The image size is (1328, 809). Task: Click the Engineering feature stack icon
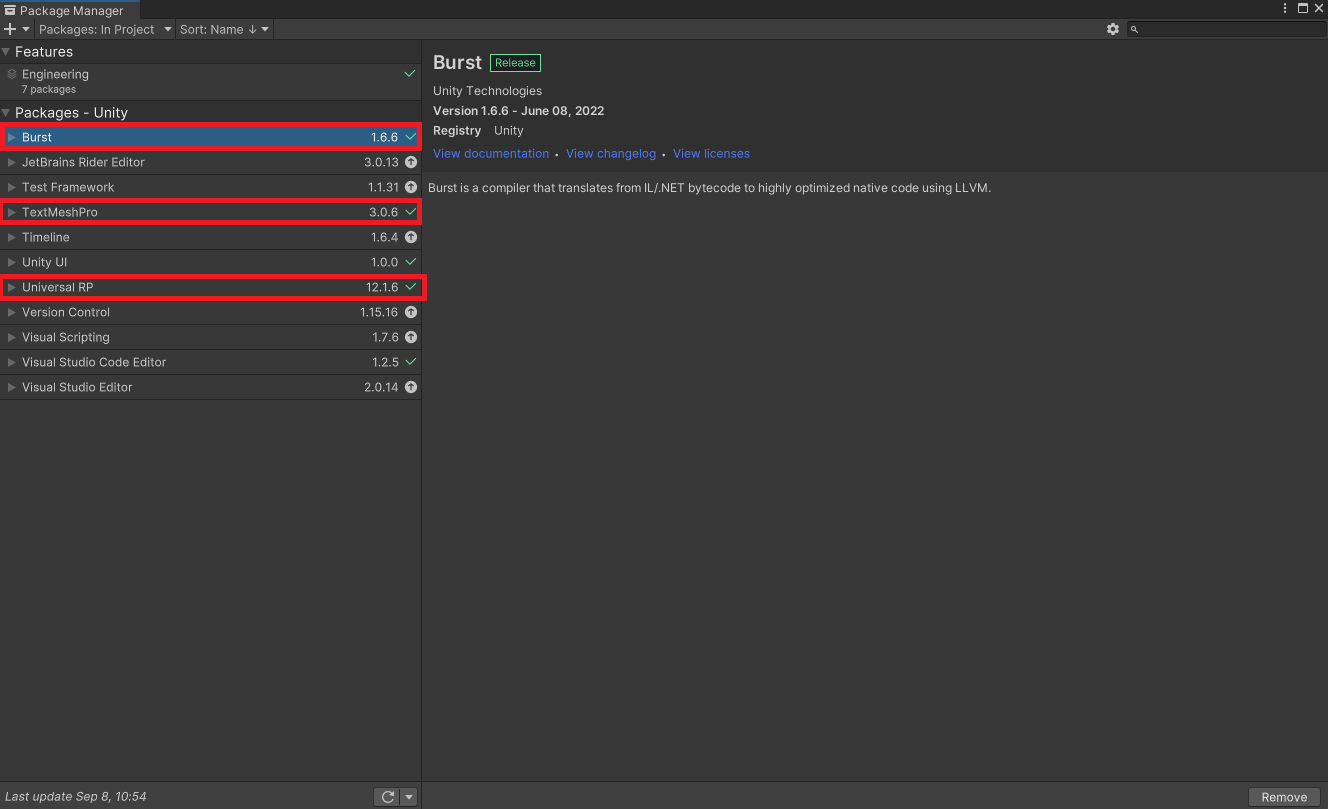pos(12,74)
